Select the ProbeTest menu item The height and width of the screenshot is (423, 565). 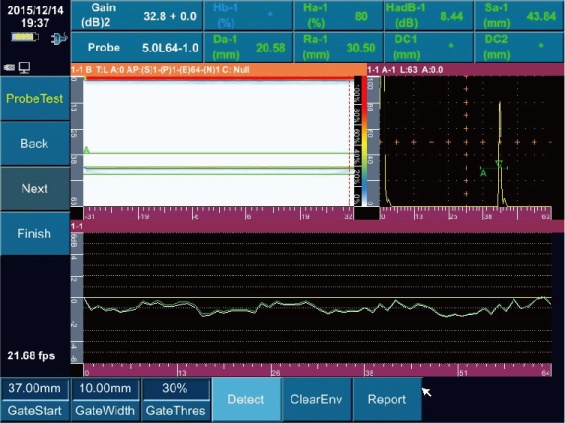point(35,98)
